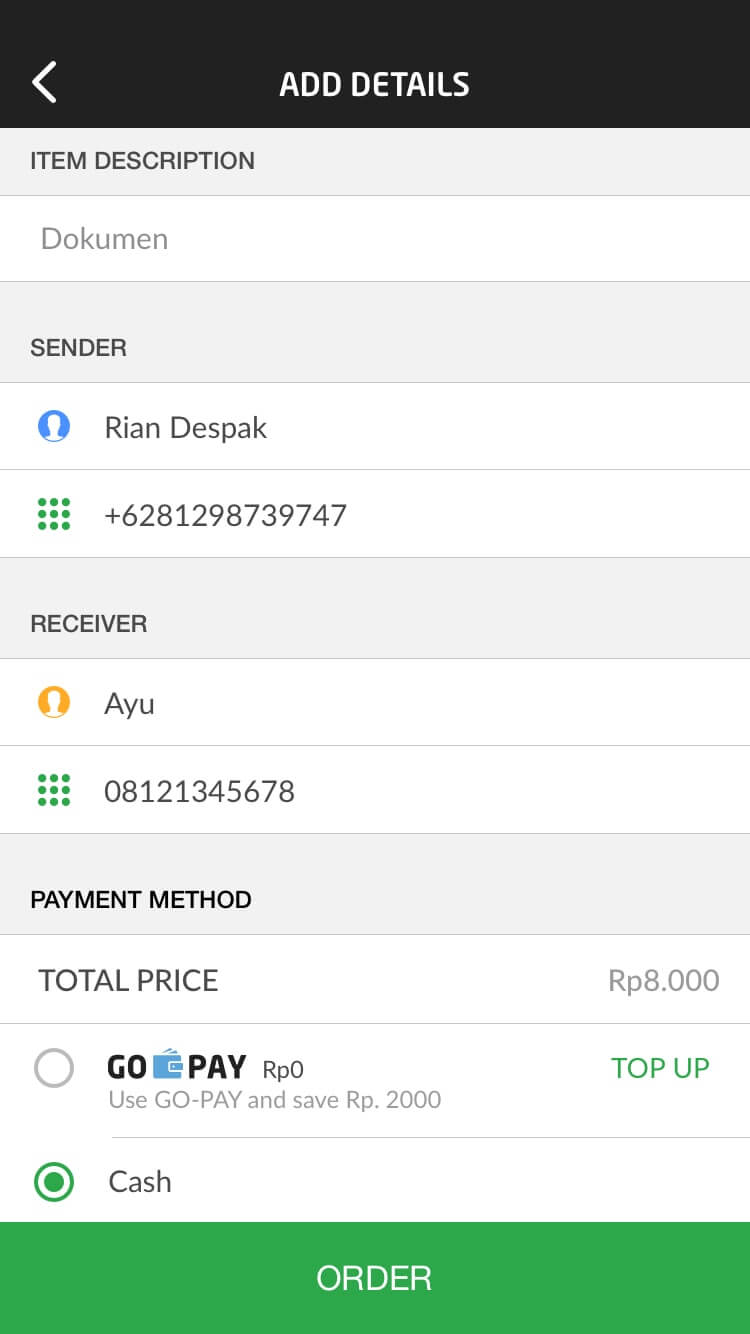Tap the Rp8.000 total price
Image resolution: width=750 pixels, height=1334 pixels.
(663, 980)
